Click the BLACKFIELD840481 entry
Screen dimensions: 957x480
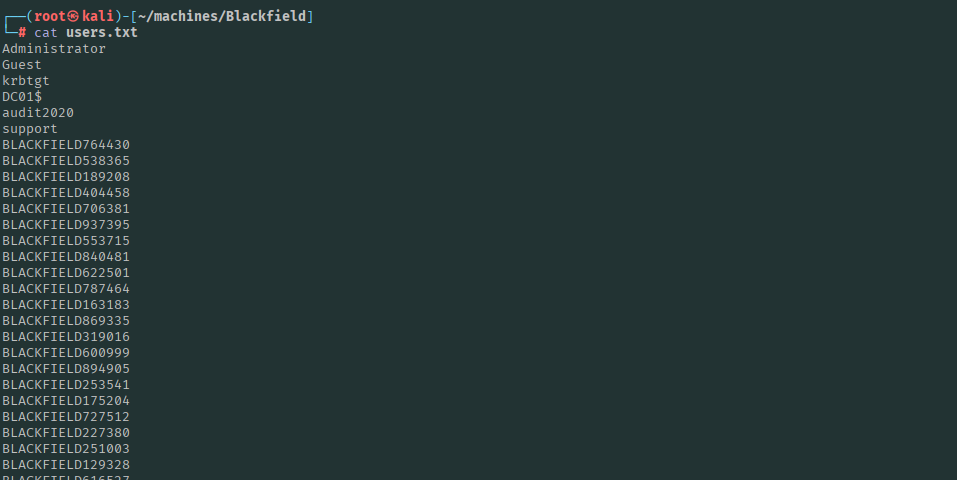pyautogui.click(x=66, y=257)
